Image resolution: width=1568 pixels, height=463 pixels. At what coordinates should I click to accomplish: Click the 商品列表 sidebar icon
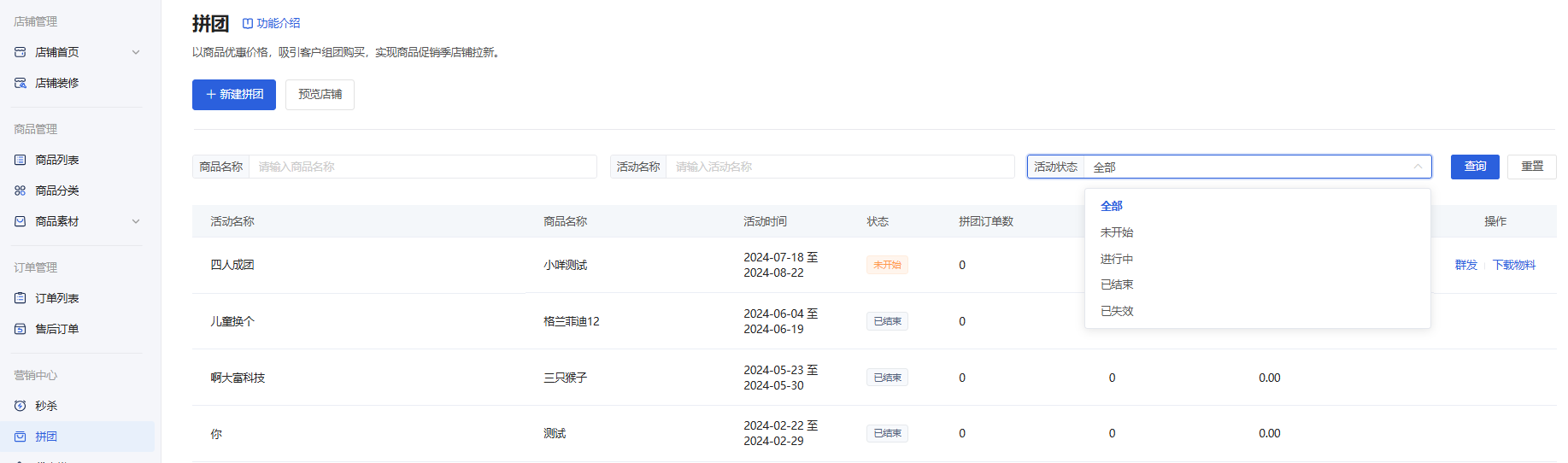(x=21, y=160)
